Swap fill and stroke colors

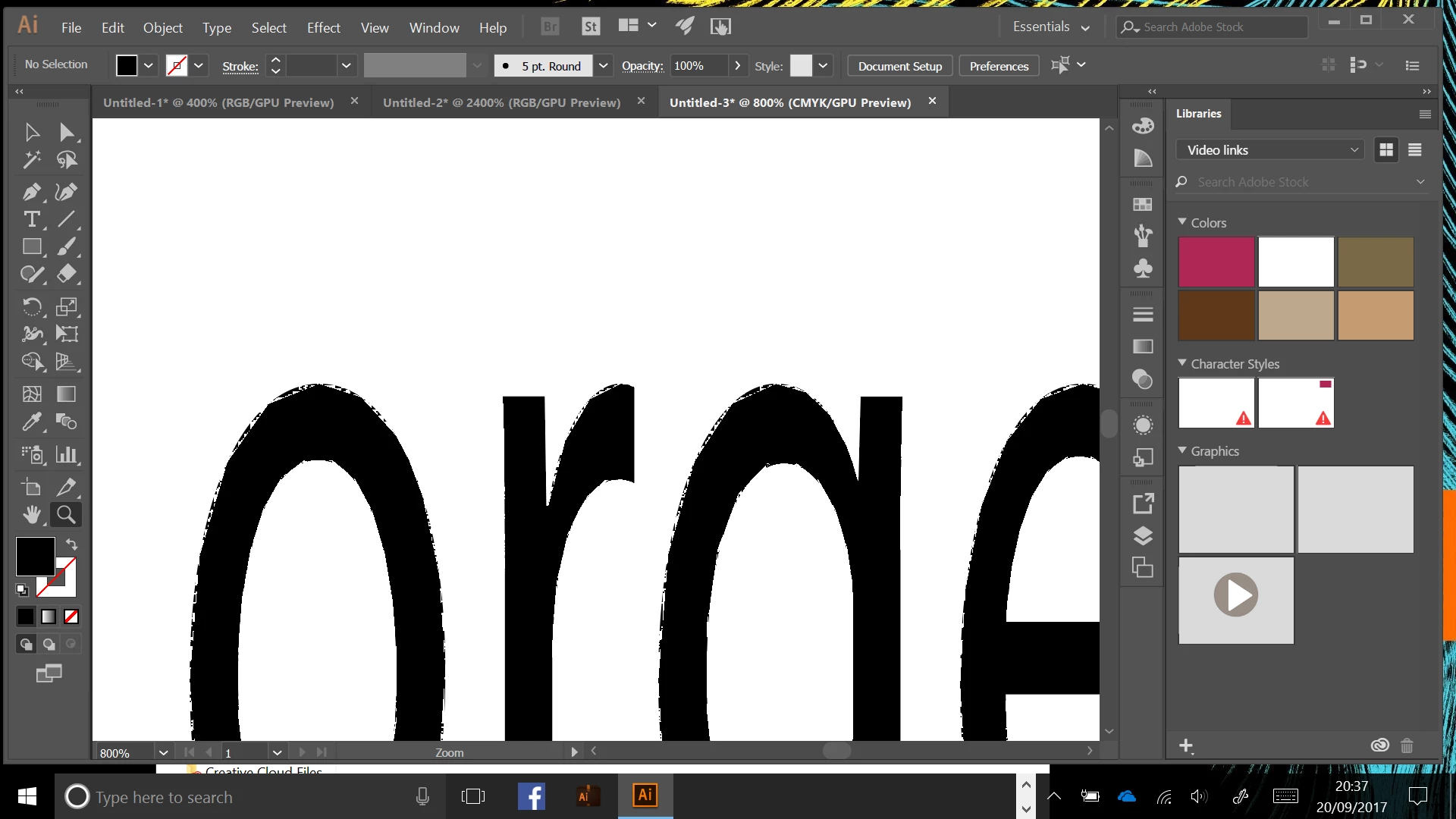click(x=71, y=544)
